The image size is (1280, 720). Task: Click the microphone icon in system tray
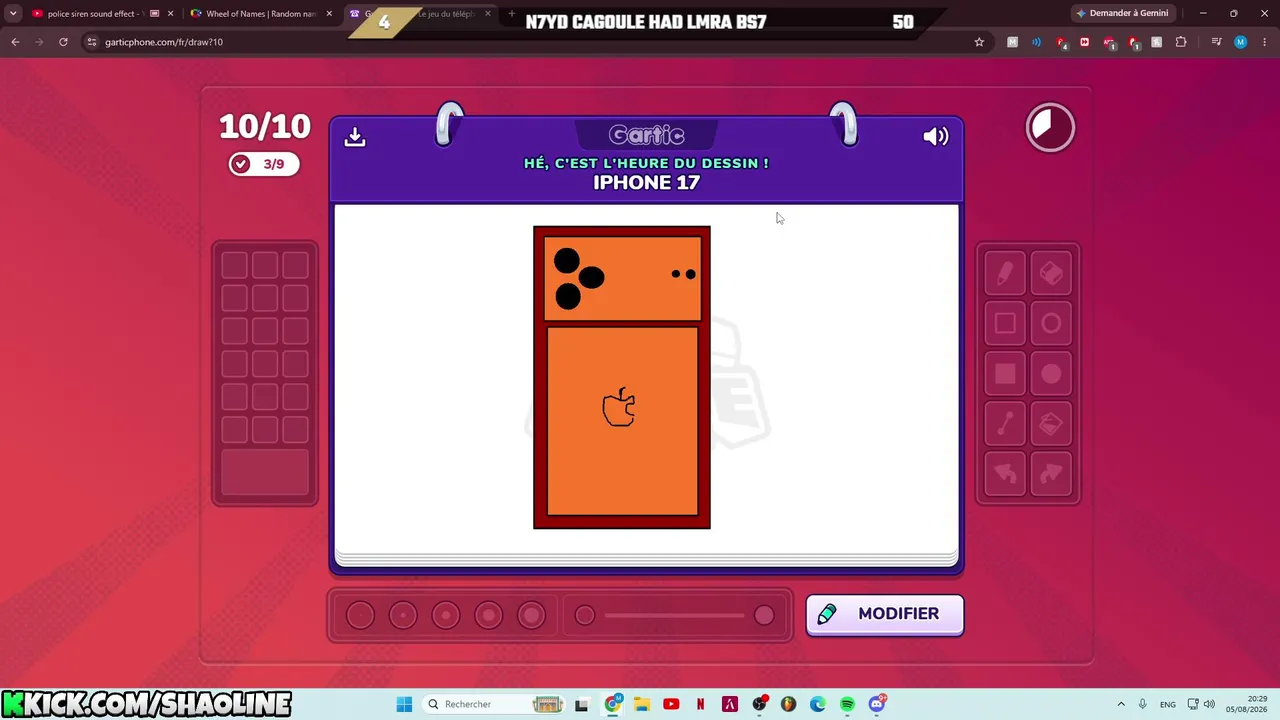click(x=1142, y=704)
